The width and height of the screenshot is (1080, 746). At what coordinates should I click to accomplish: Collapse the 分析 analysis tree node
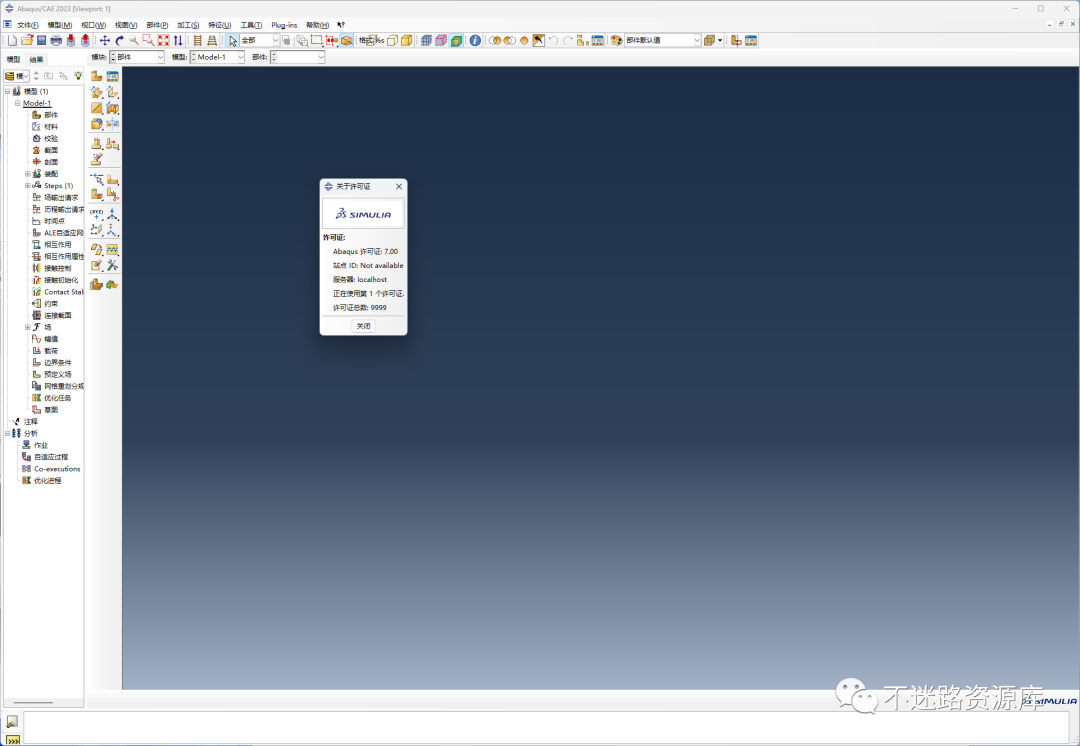coord(8,433)
